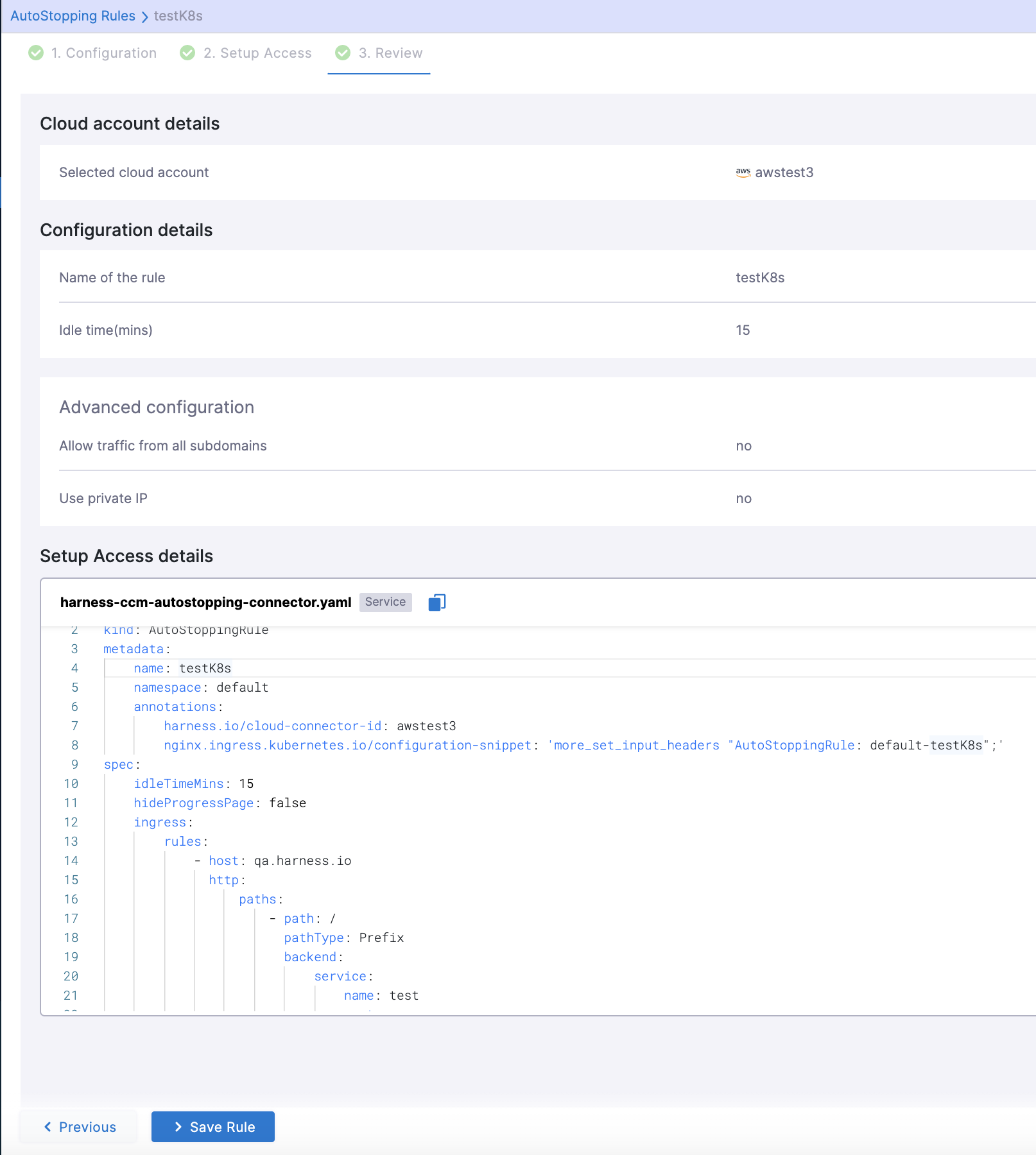Image resolution: width=1036 pixels, height=1155 pixels.
Task: Select the 3. Review tab
Action: point(390,53)
